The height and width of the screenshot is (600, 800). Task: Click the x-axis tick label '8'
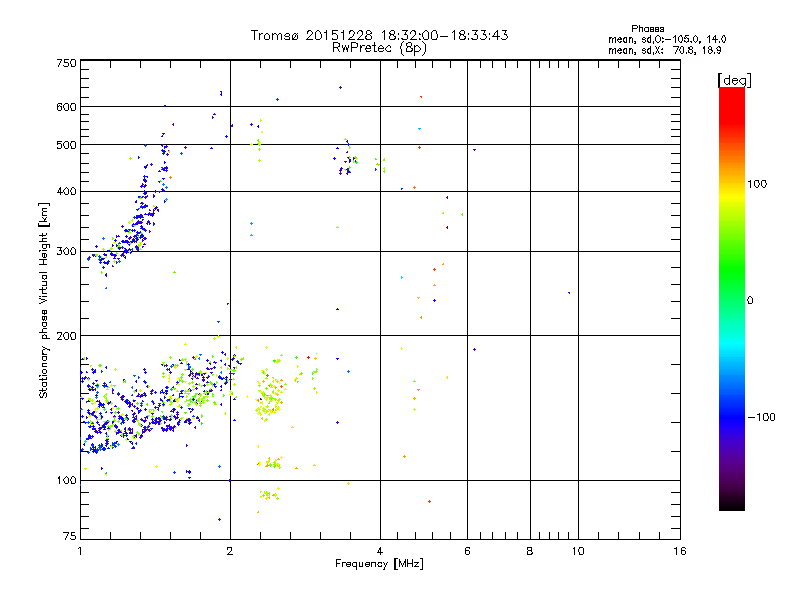click(x=530, y=551)
